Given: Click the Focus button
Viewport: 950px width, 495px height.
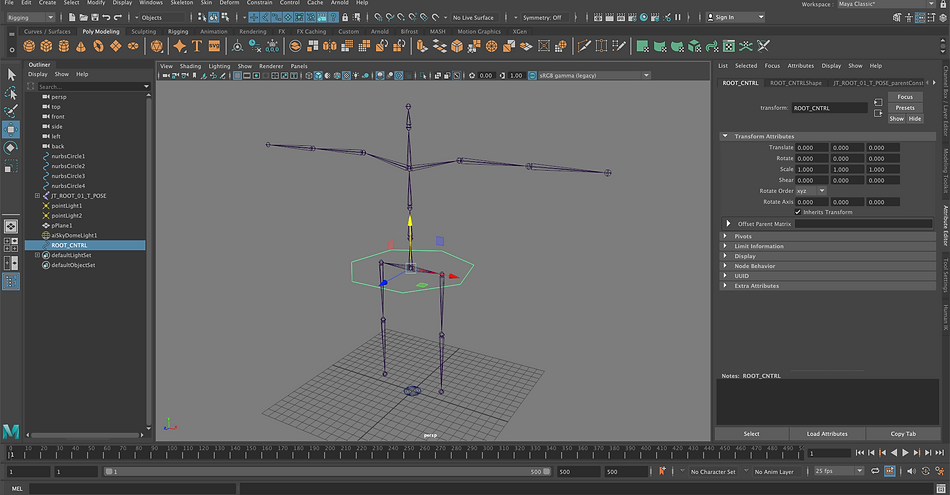Looking at the screenshot, I should (x=905, y=97).
